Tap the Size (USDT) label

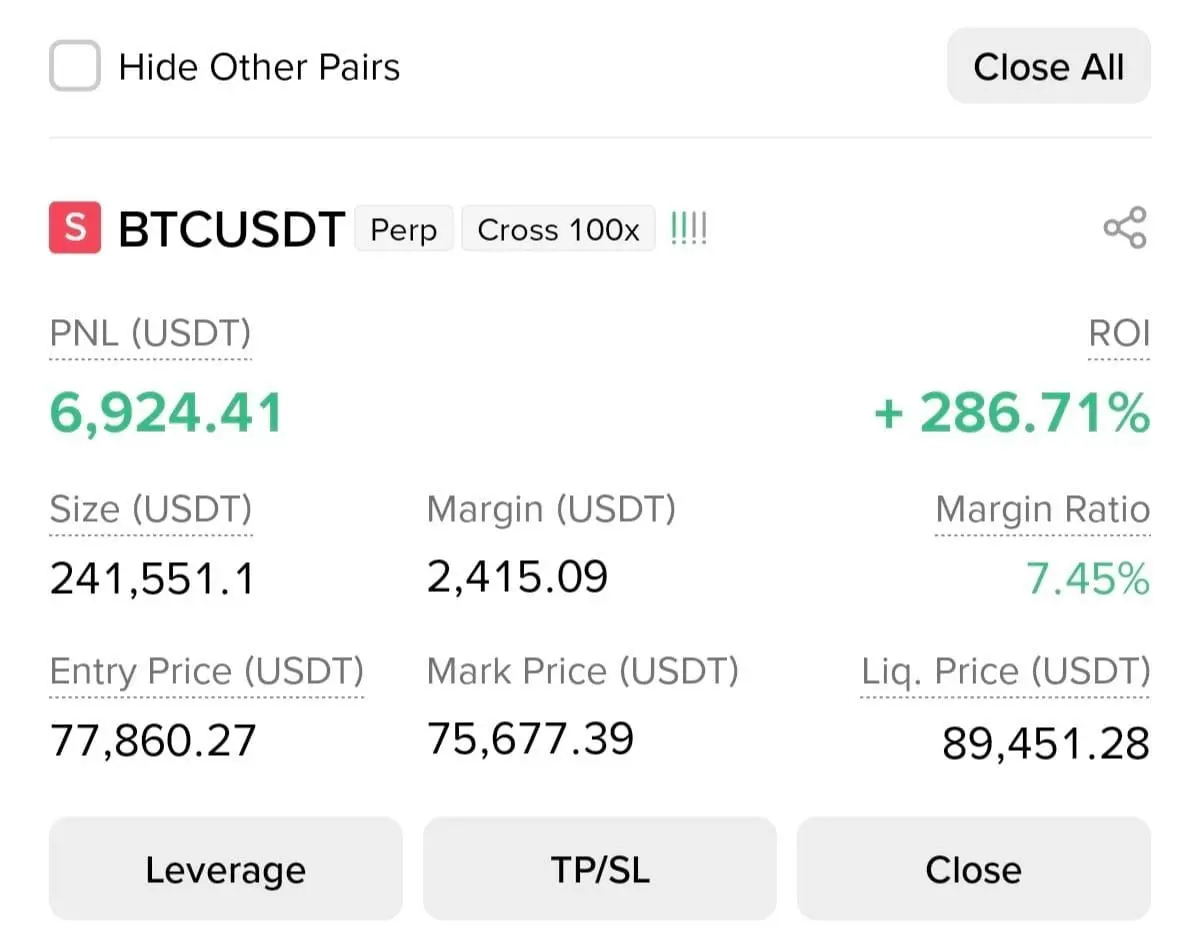[150, 510]
